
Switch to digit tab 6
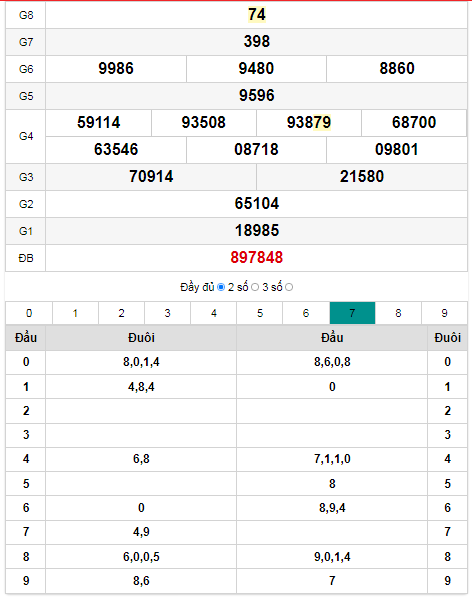[x=306, y=313]
